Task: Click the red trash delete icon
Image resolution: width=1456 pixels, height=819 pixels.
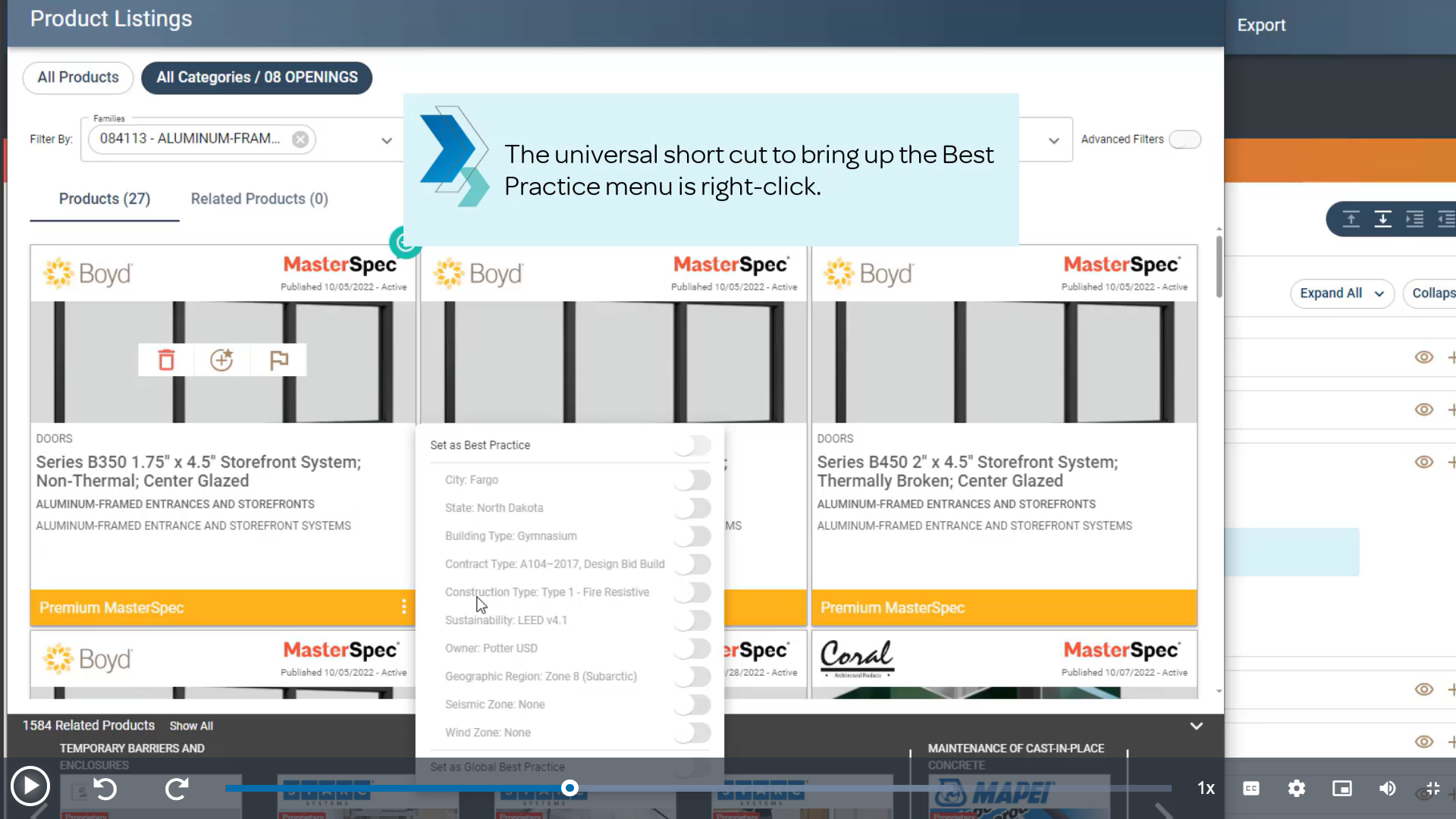Action: point(166,360)
